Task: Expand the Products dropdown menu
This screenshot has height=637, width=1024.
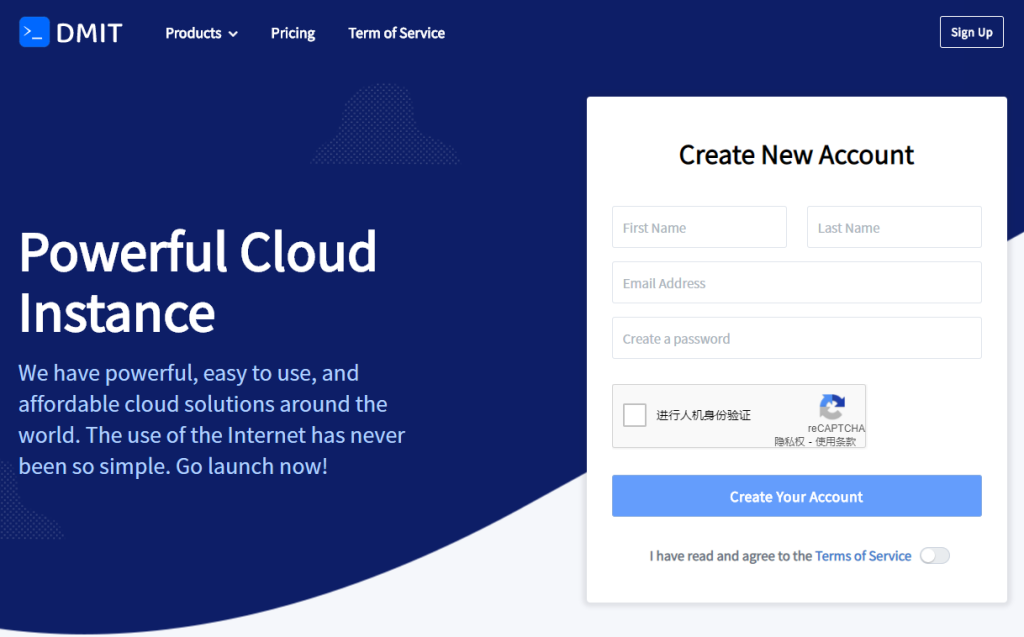Action: (201, 33)
